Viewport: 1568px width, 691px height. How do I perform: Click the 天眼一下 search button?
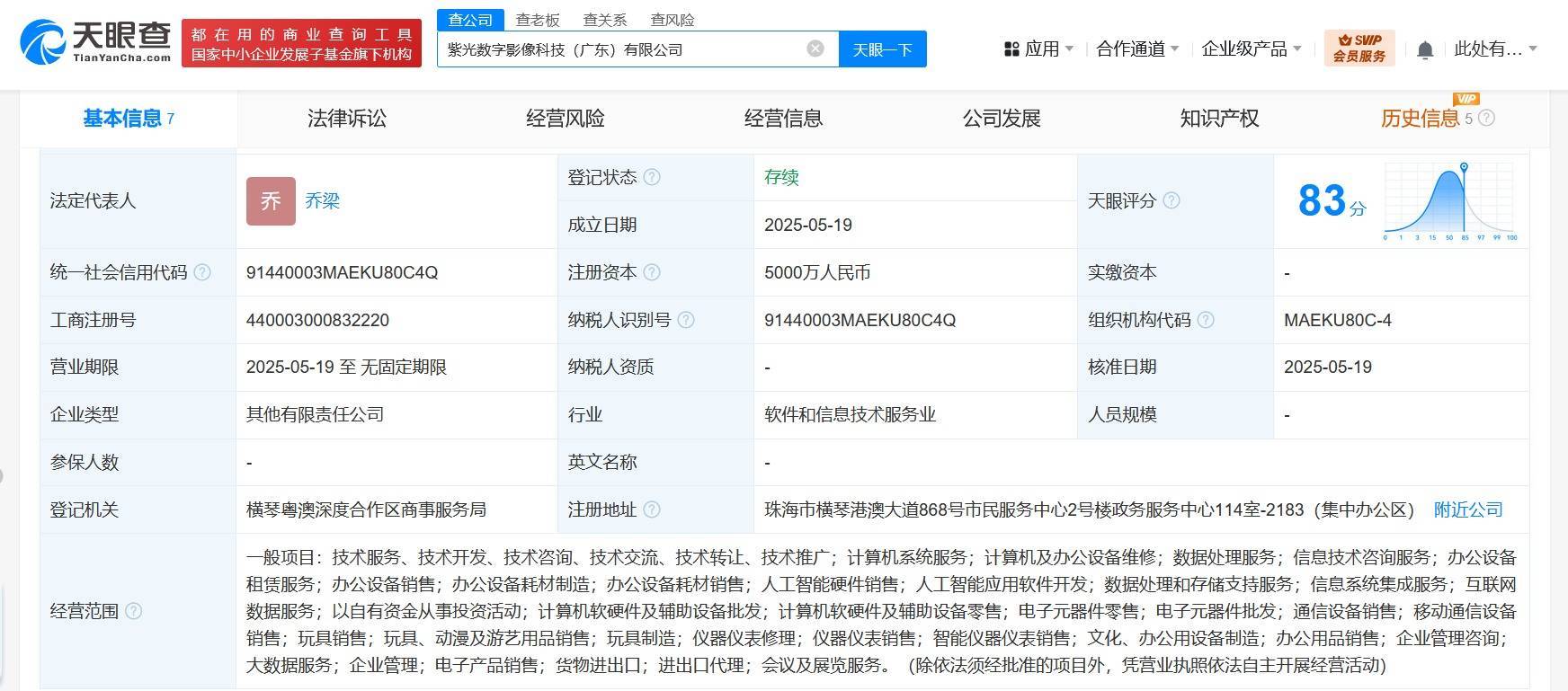click(x=882, y=49)
